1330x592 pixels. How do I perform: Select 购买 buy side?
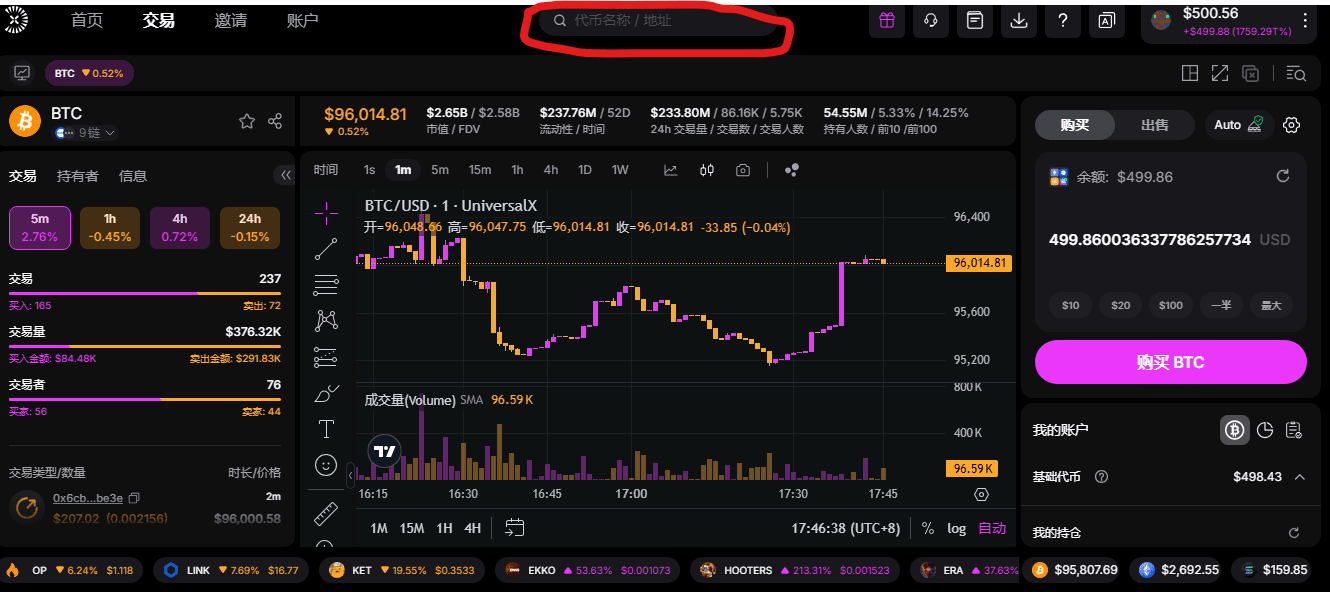pos(1074,125)
